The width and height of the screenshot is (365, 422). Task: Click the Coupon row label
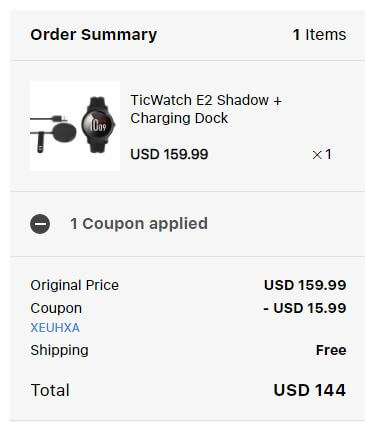(x=56, y=308)
